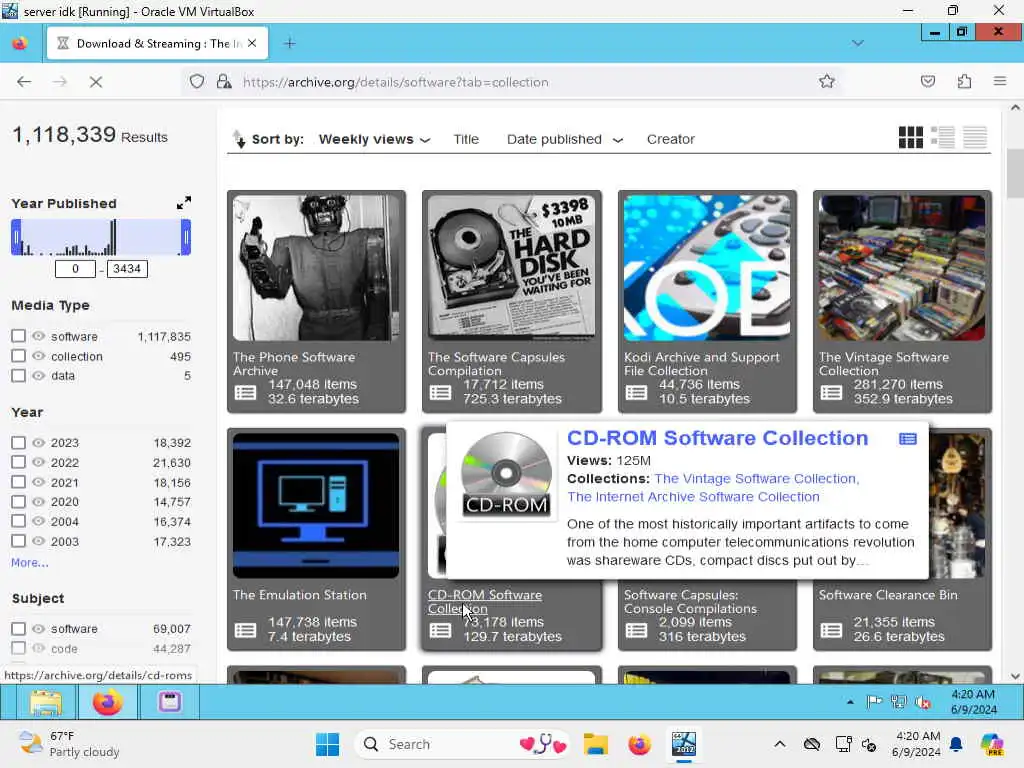Screen dimensions: 1024x768
Task: Click collection icon on Kodi Archive card
Action: tap(636, 392)
